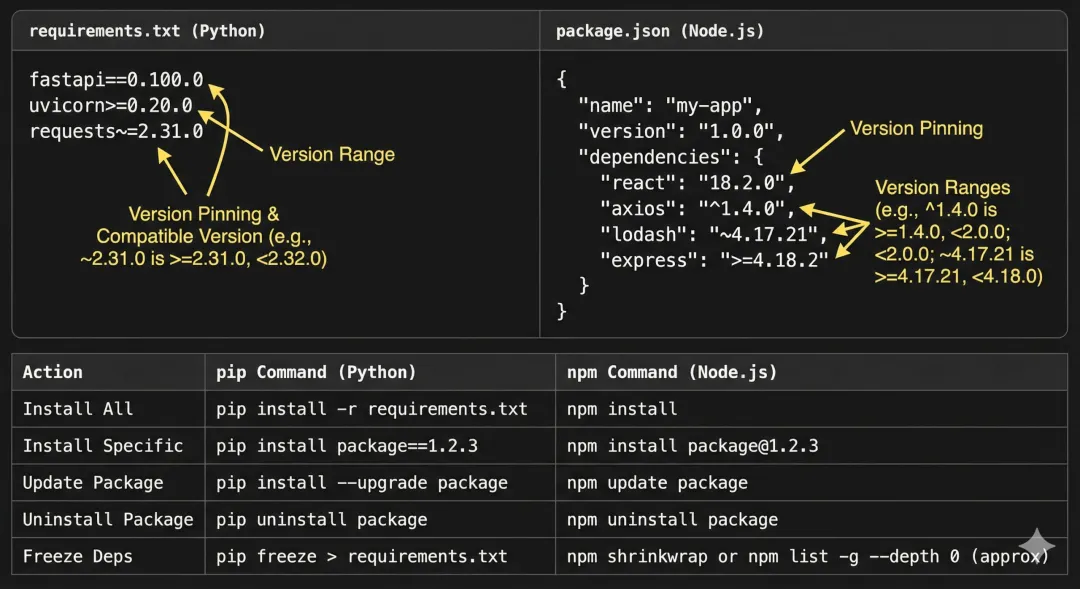The image size is (1080, 589).
Task: Select the "Install All" row label
Action: click(78, 409)
